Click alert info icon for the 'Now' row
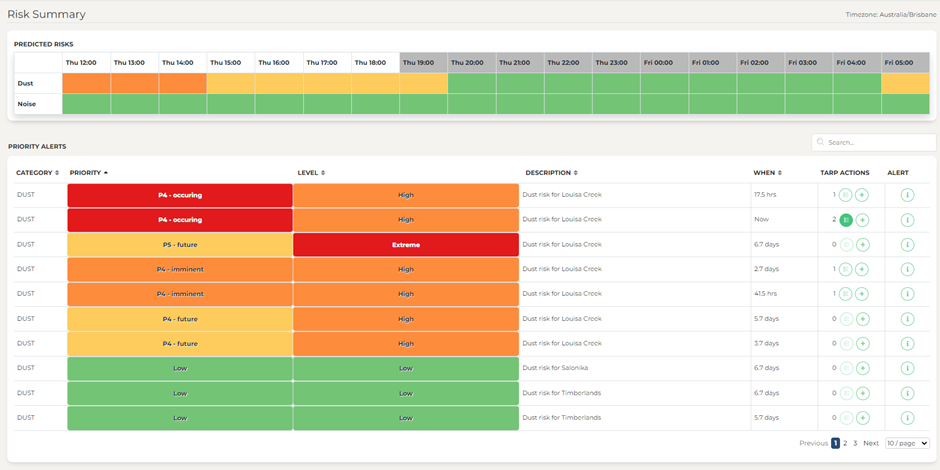940x470 pixels. click(907, 220)
